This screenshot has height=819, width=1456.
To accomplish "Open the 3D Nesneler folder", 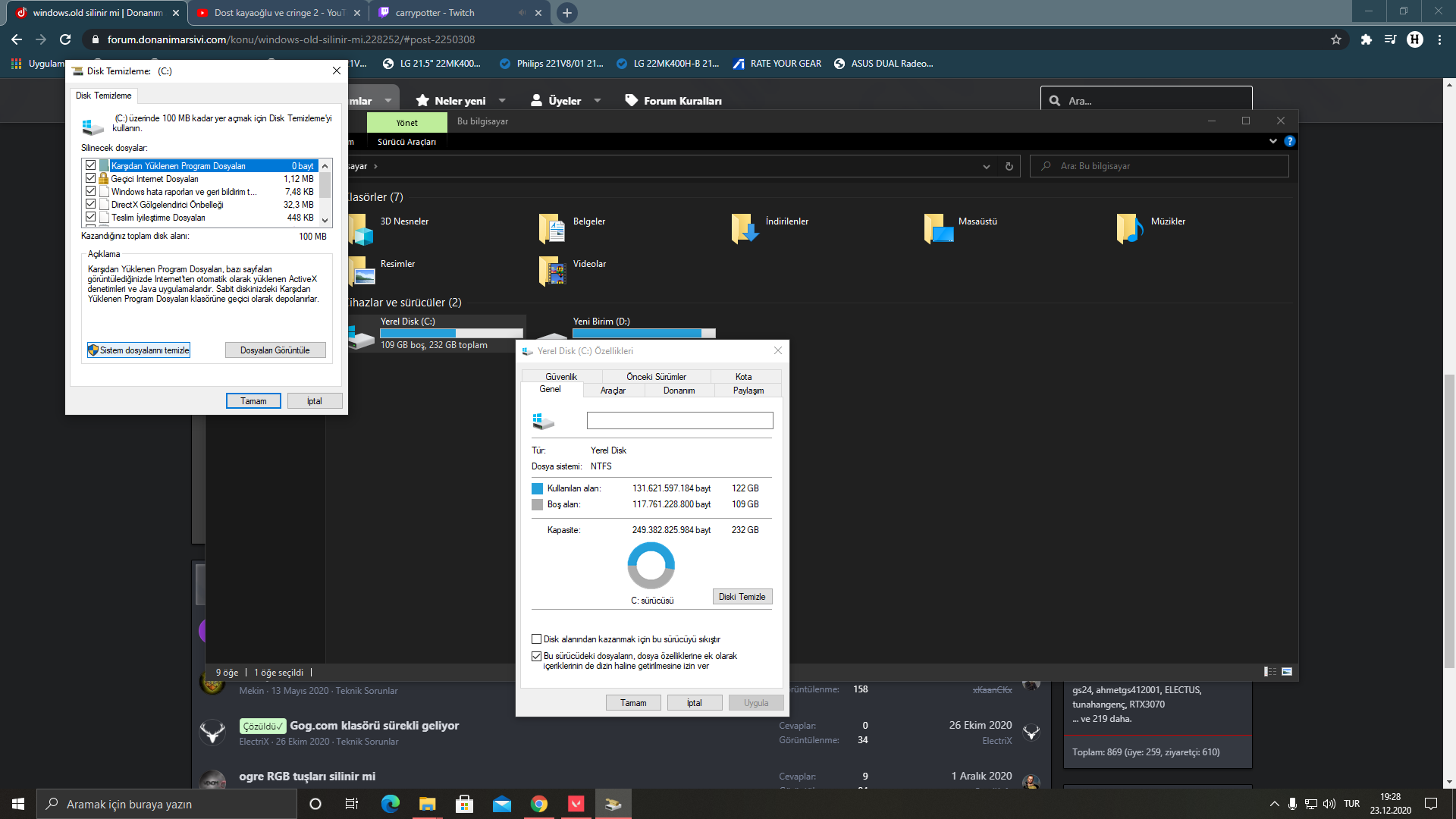I will [x=391, y=229].
